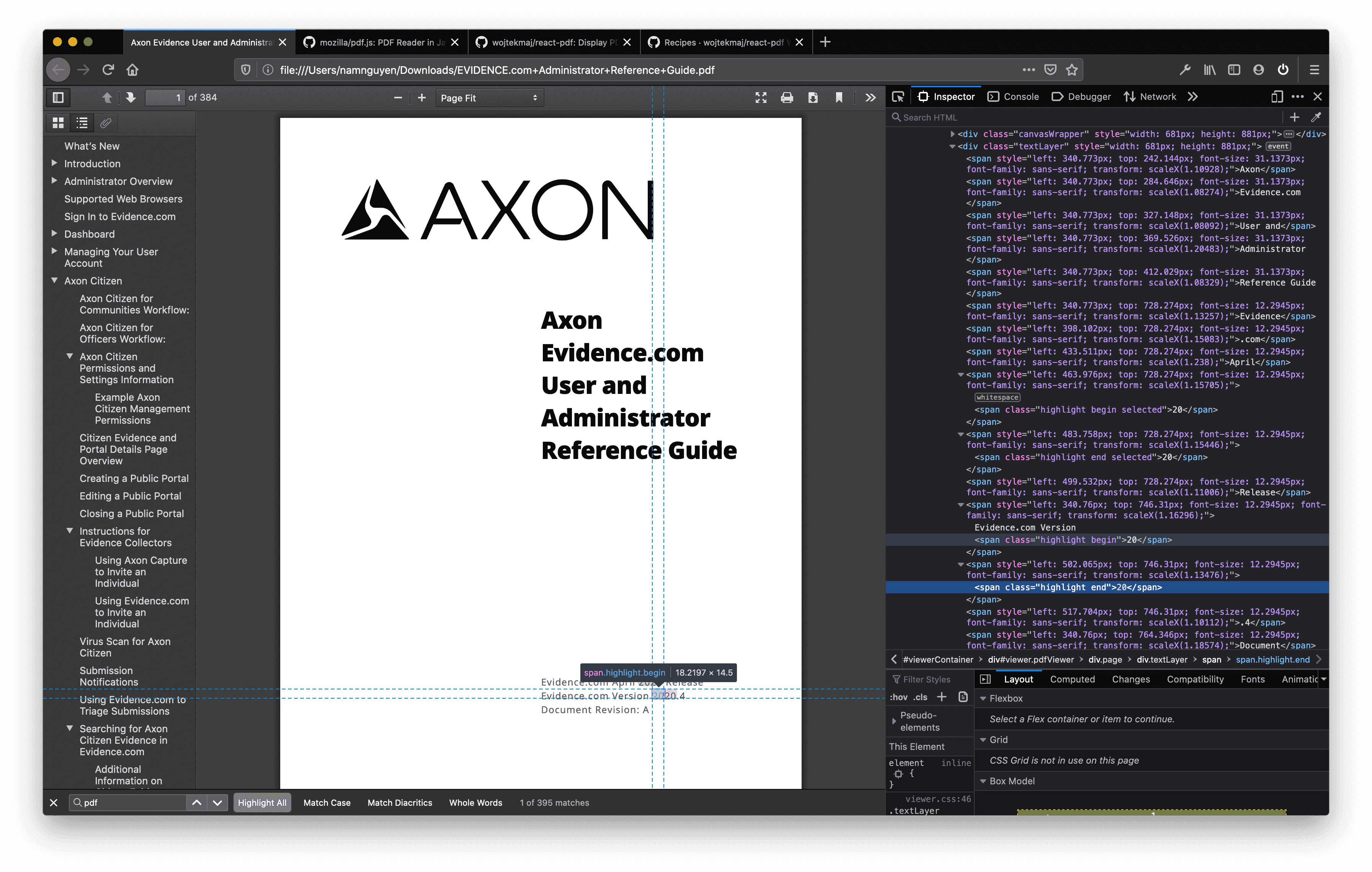Image resolution: width=1372 pixels, height=872 pixels.
Task: Click the PDF download icon
Action: [x=813, y=97]
